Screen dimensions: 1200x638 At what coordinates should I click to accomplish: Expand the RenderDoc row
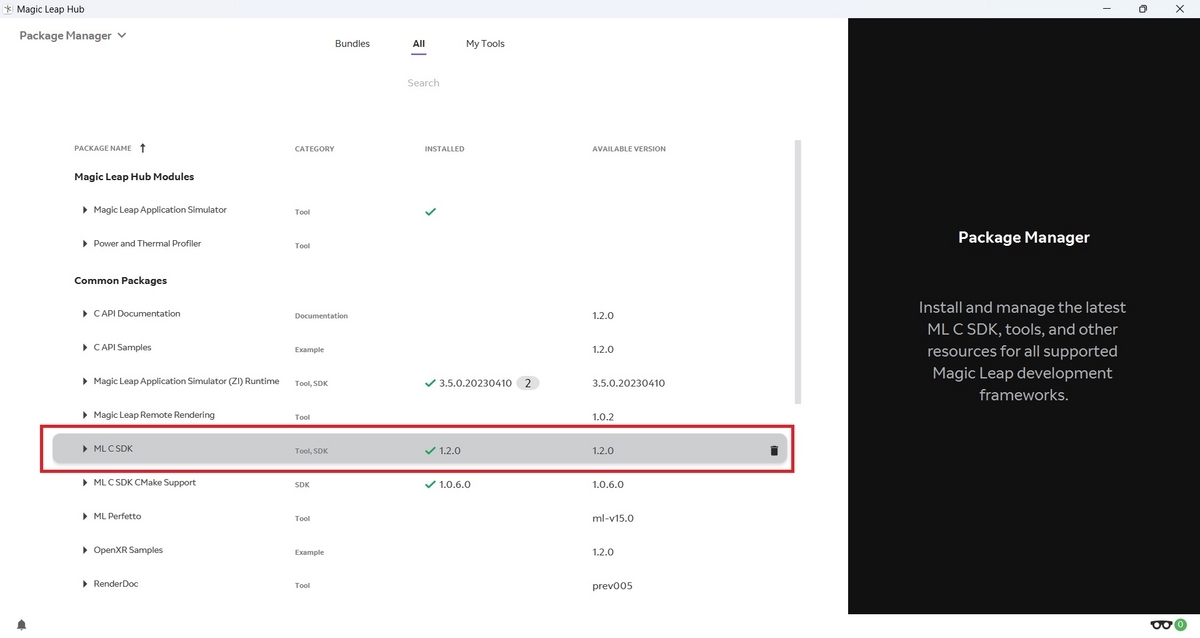(x=85, y=584)
